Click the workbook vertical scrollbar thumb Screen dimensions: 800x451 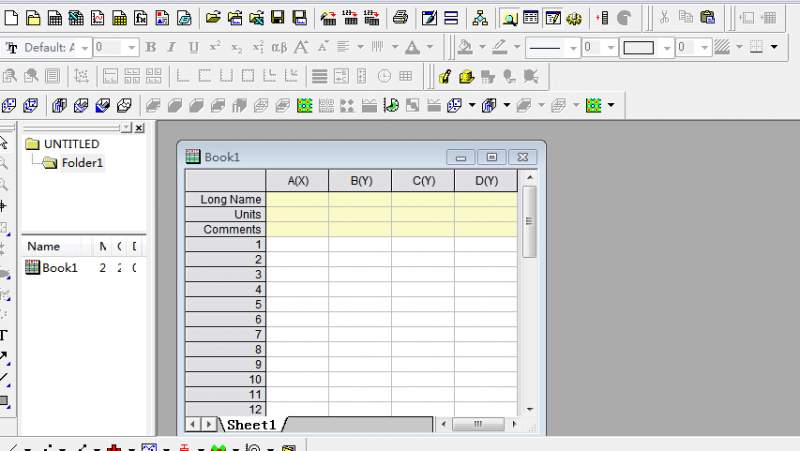(x=529, y=221)
